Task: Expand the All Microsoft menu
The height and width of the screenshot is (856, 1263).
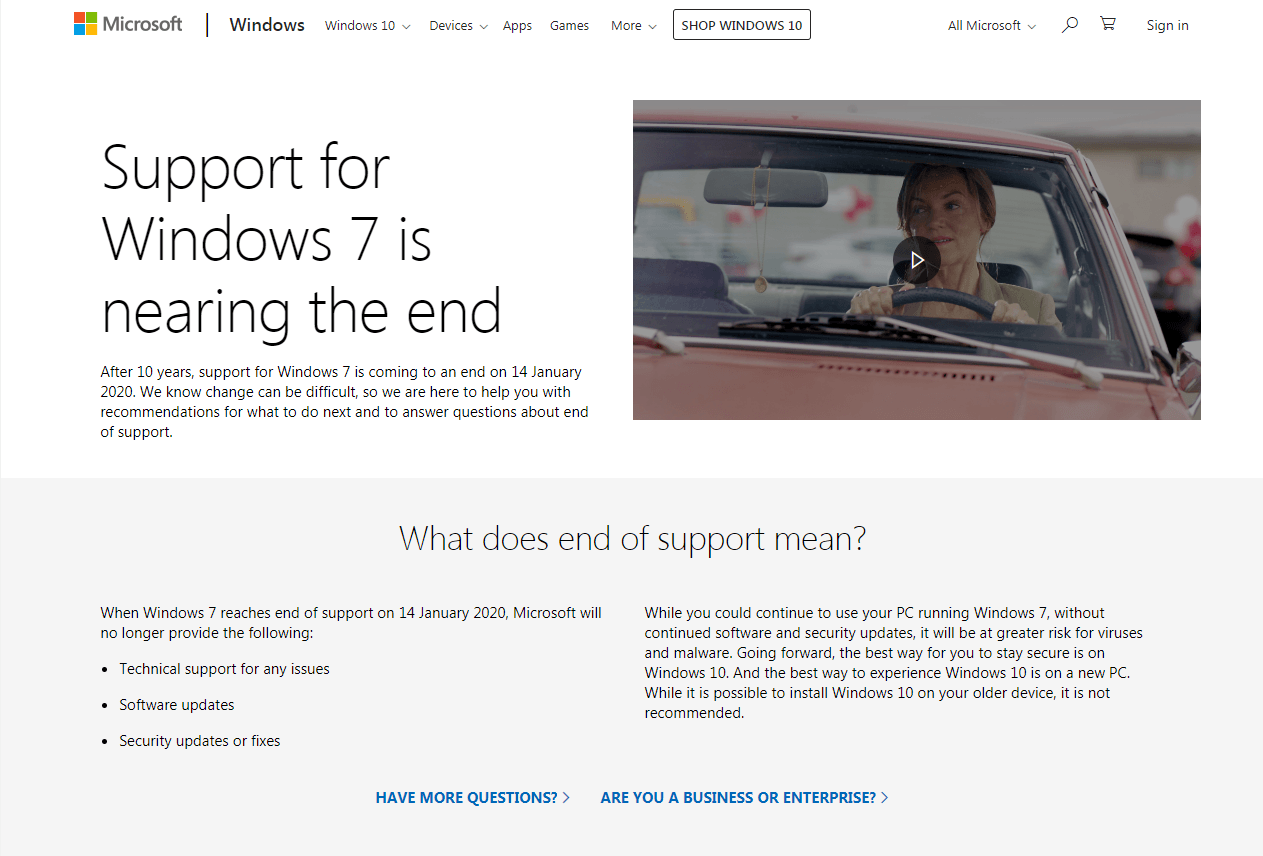Action: 992,26
